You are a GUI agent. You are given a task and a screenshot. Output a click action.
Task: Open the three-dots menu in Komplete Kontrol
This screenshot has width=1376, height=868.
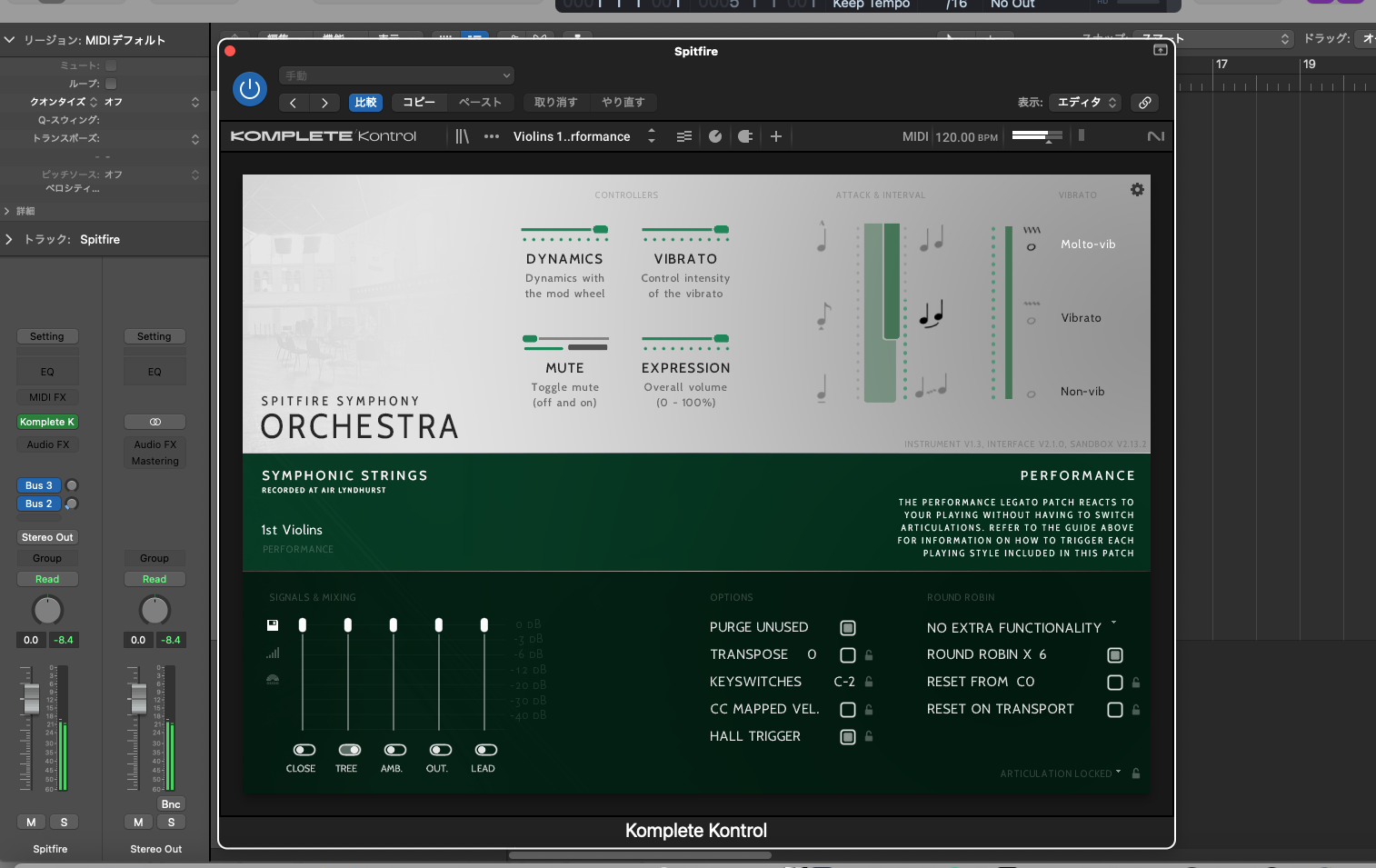click(492, 136)
